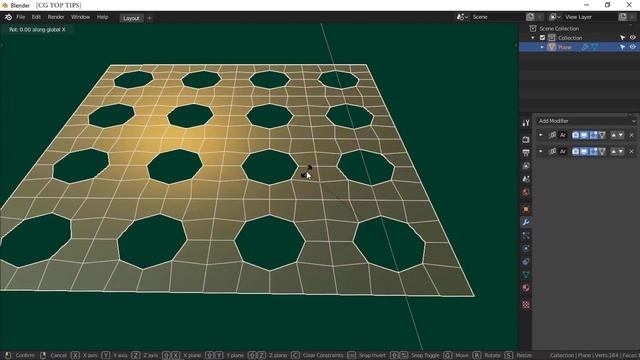The width and height of the screenshot is (640, 360).
Task: Toggle edit mode display of bottom Array modifier
Action: pyautogui.click(x=593, y=151)
